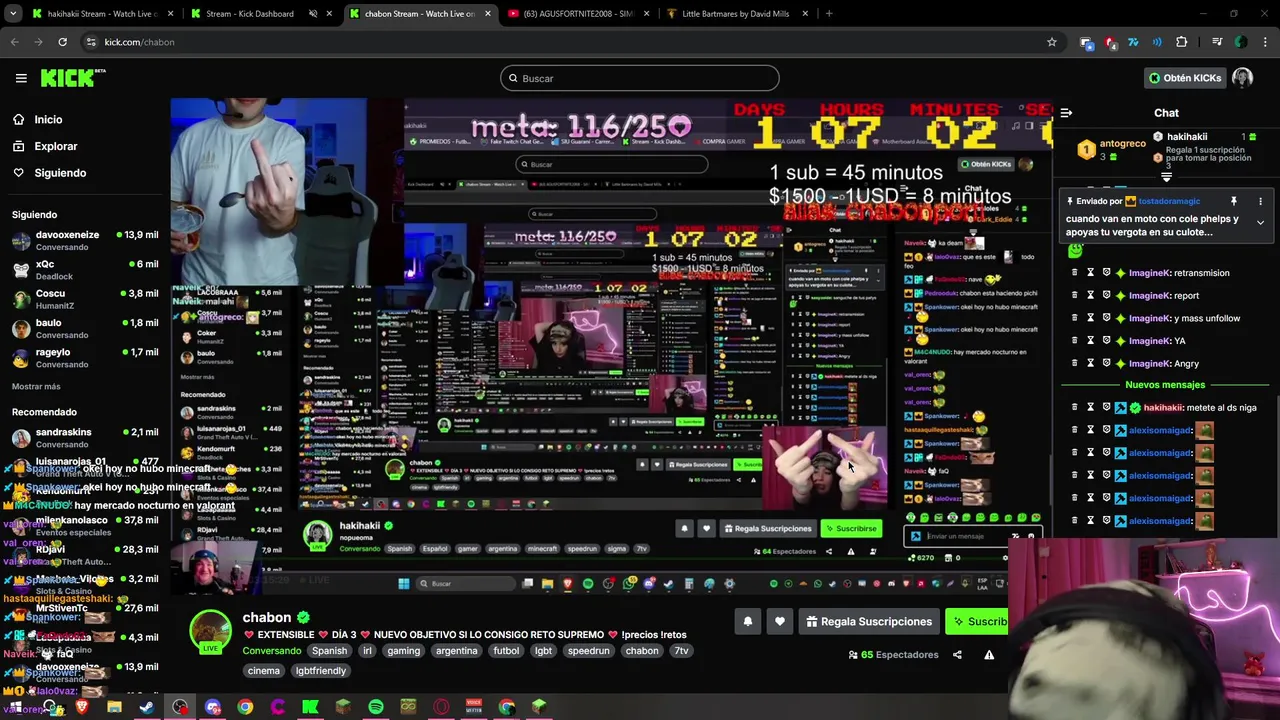Click the 'Nuevos mensajes' chat divider label
This screenshot has width=1280, height=720.
coord(1165,385)
